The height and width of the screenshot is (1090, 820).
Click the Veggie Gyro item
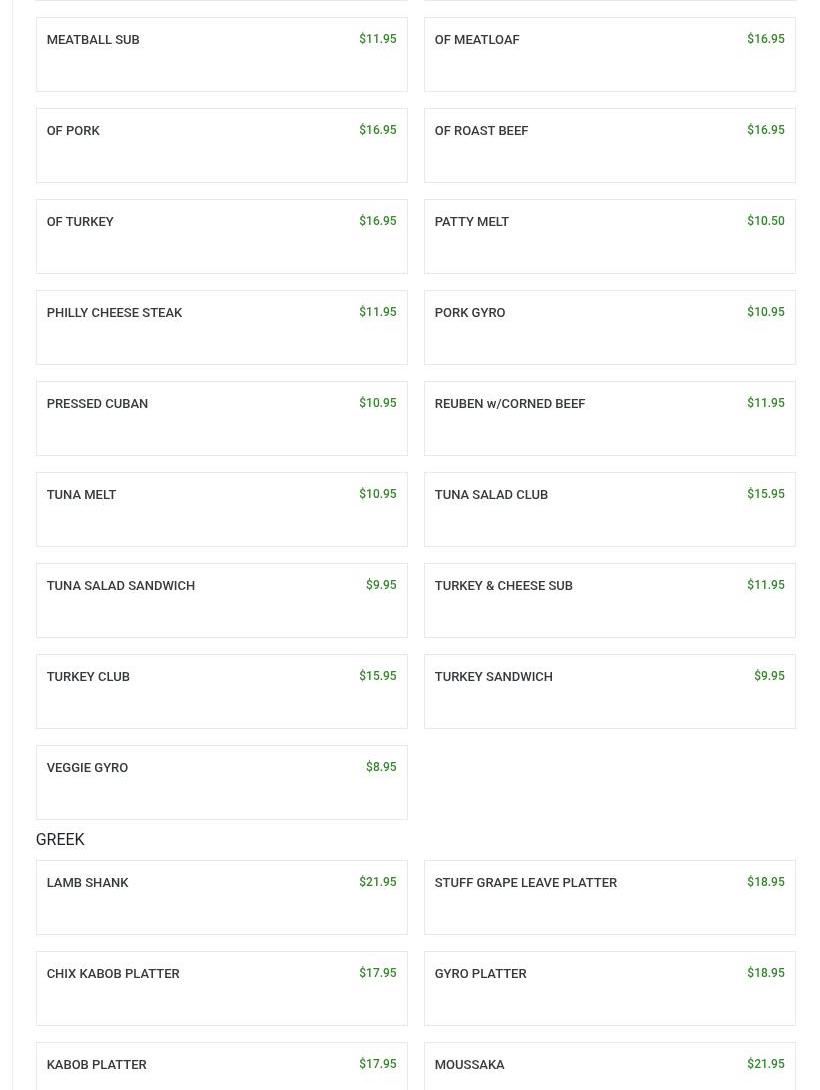tap(222, 783)
